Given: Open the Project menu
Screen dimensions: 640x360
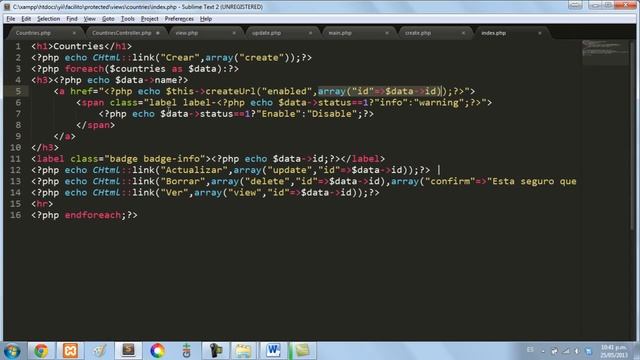Looking at the screenshot, I should (149, 19).
